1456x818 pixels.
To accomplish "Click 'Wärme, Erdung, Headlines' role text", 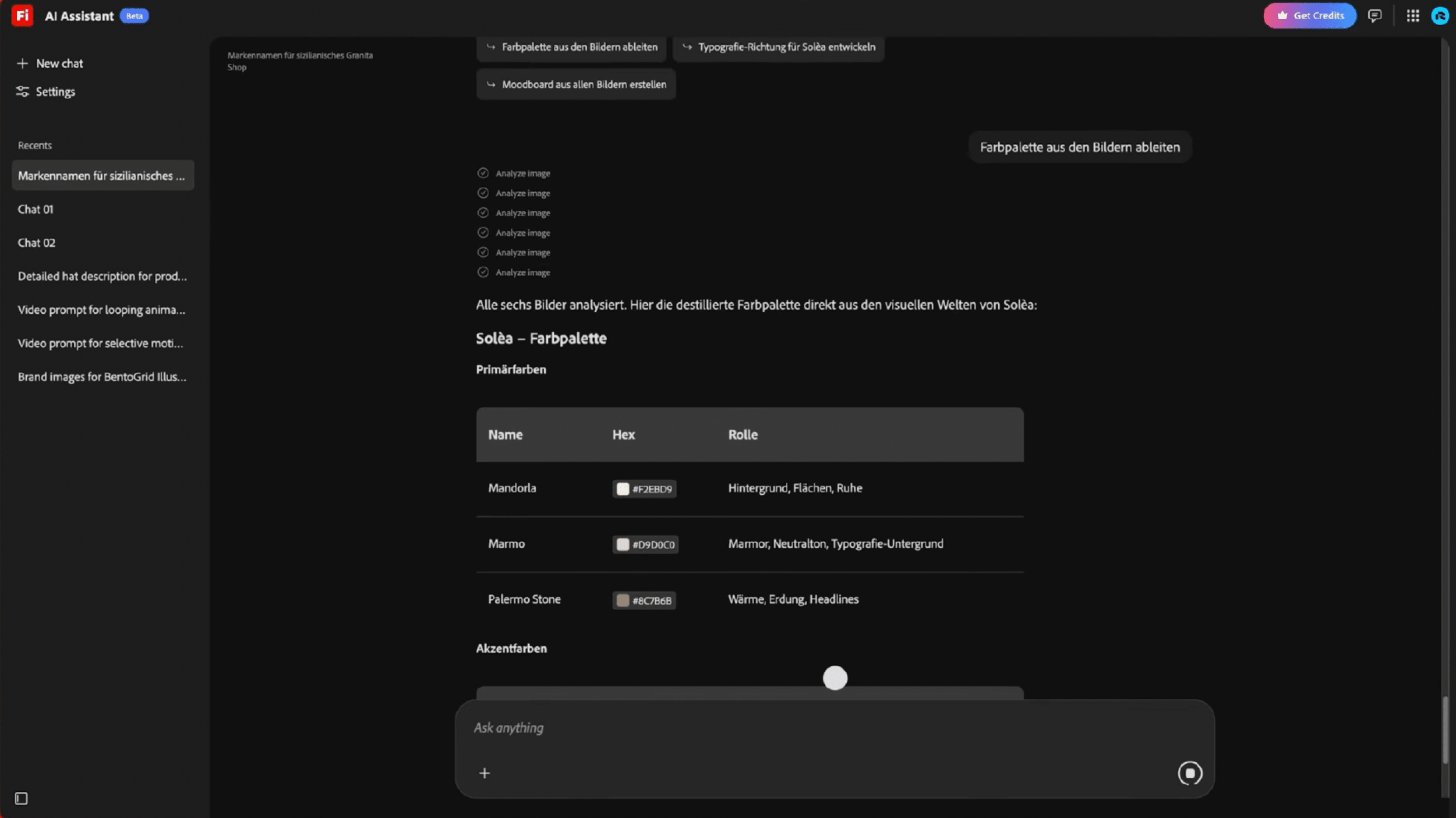I will click(793, 599).
